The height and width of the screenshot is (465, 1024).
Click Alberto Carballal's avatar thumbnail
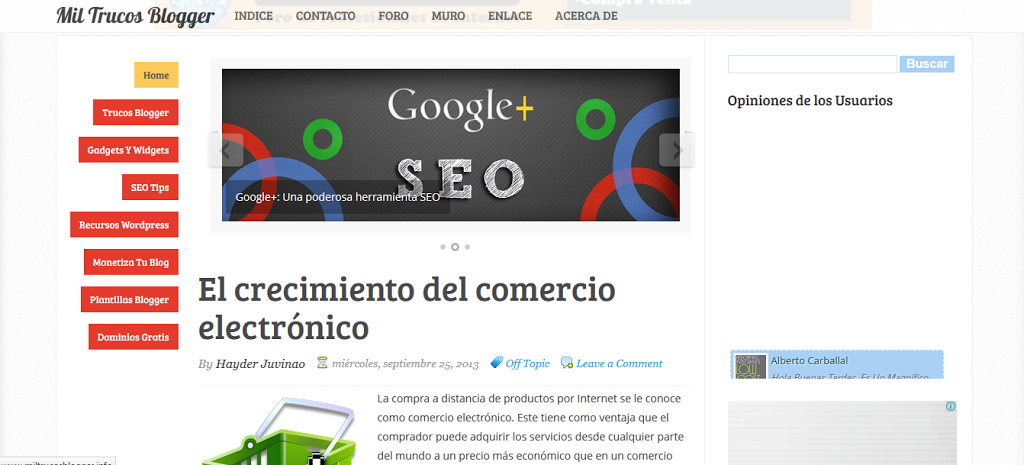point(750,366)
